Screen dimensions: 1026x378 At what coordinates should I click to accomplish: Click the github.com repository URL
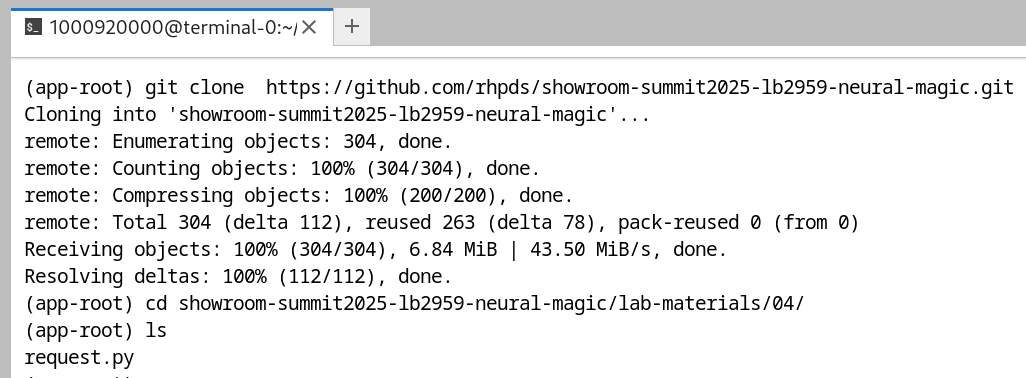(x=640, y=87)
